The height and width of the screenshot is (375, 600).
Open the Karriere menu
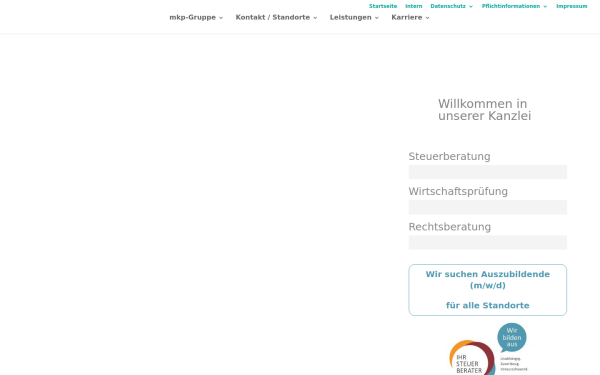coord(407,18)
